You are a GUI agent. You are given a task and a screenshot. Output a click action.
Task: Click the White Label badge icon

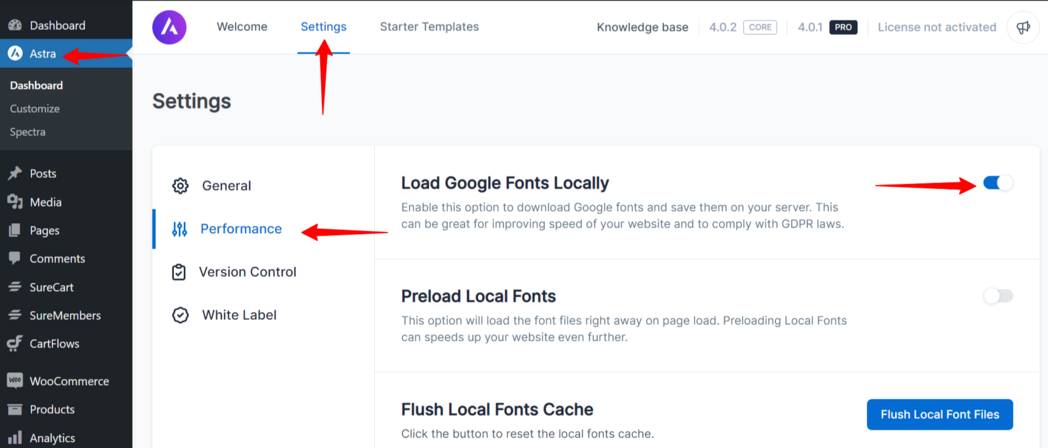(x=180, y=315)
